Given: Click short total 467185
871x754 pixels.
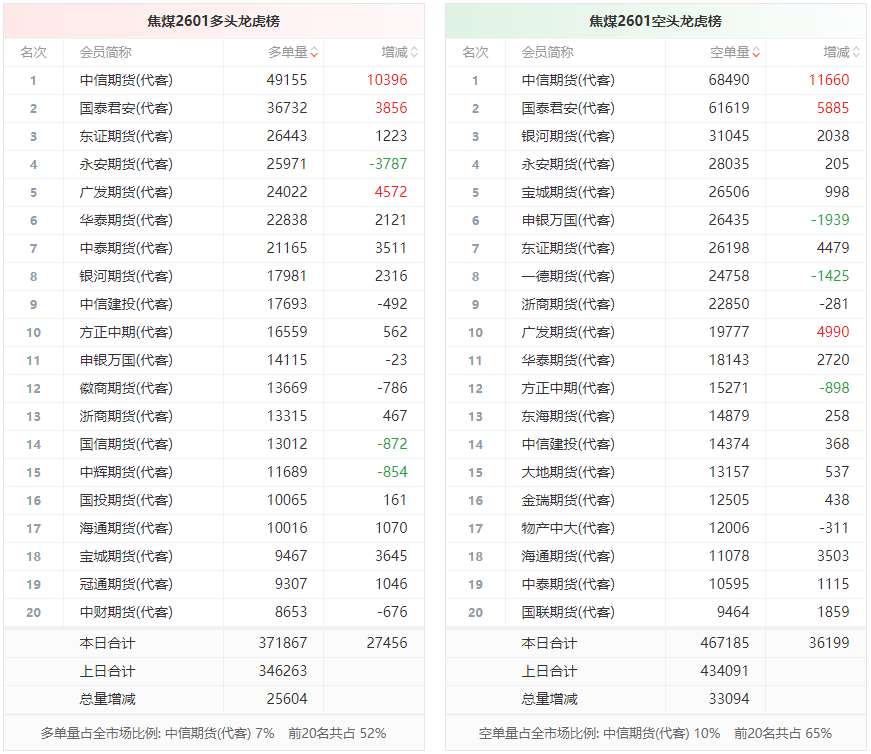Looking at the screenshot, I should [x=725, y=643].
